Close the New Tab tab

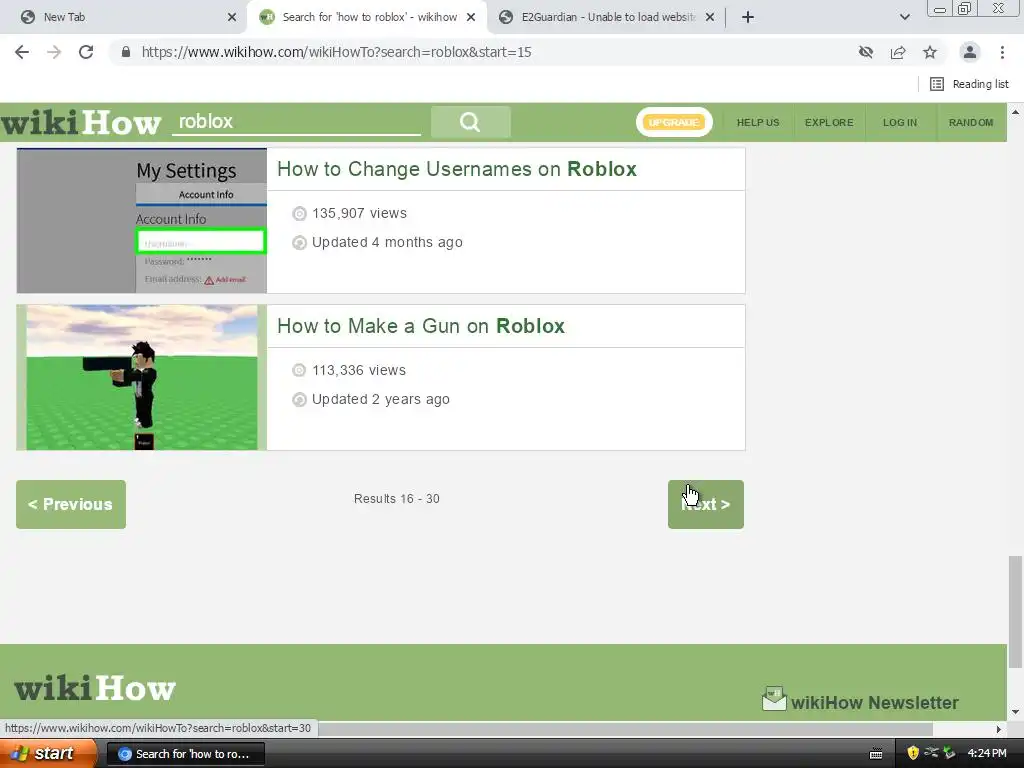[232, 17]
